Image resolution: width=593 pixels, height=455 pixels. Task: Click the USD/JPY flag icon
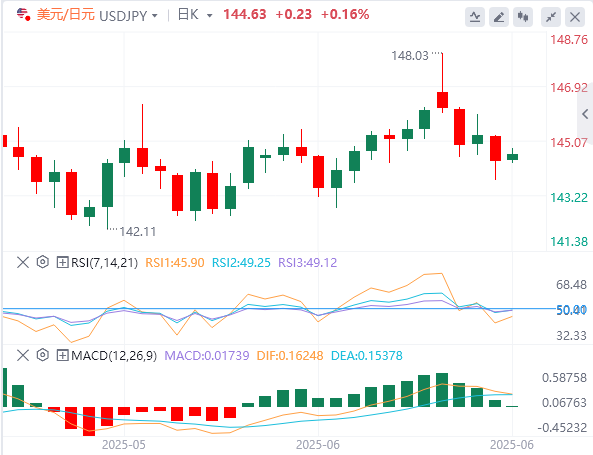pos(23,15)
